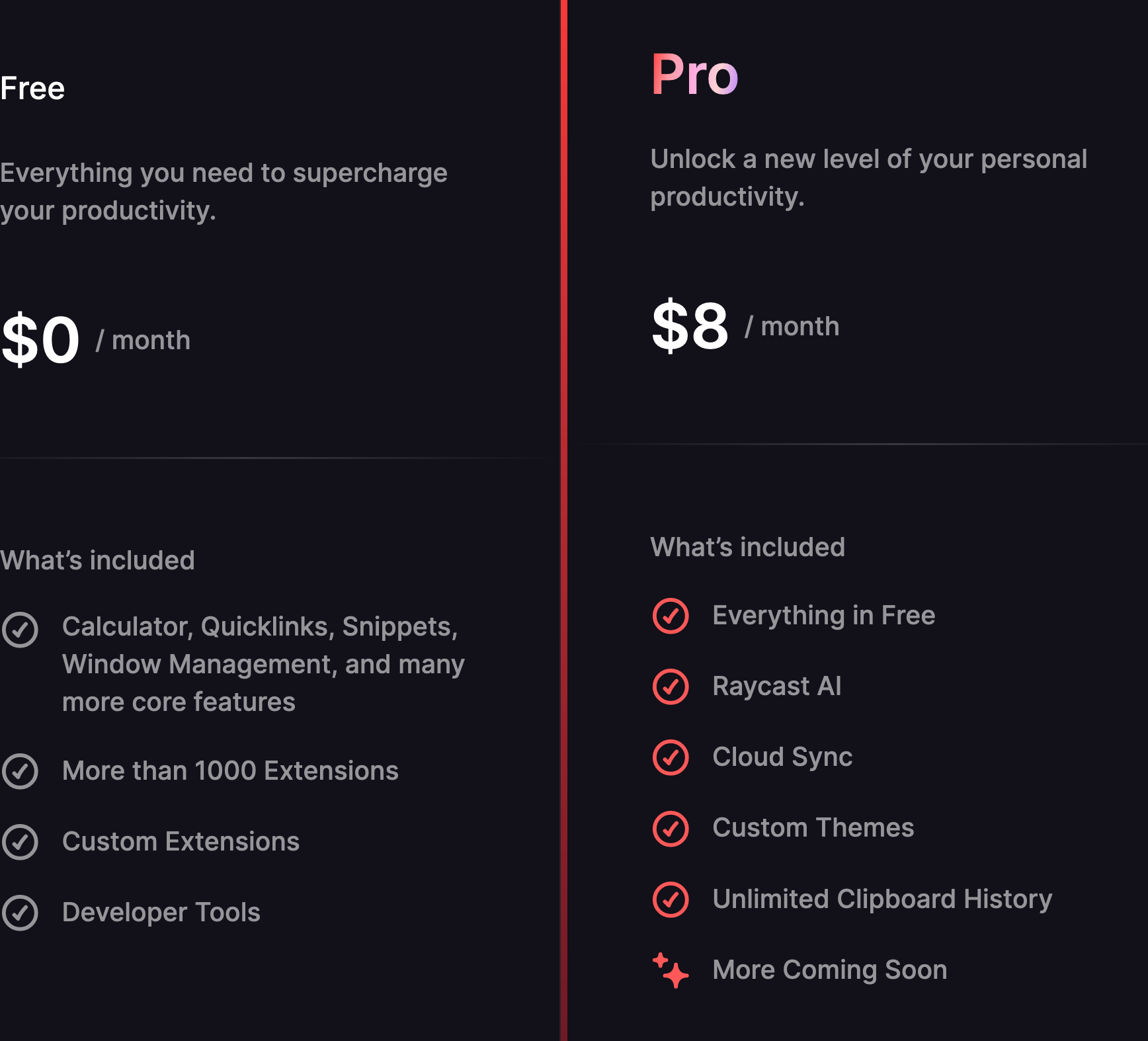Click the Developer Tools feature label
Screen dimensions: 1148x1041
(161, 913)
